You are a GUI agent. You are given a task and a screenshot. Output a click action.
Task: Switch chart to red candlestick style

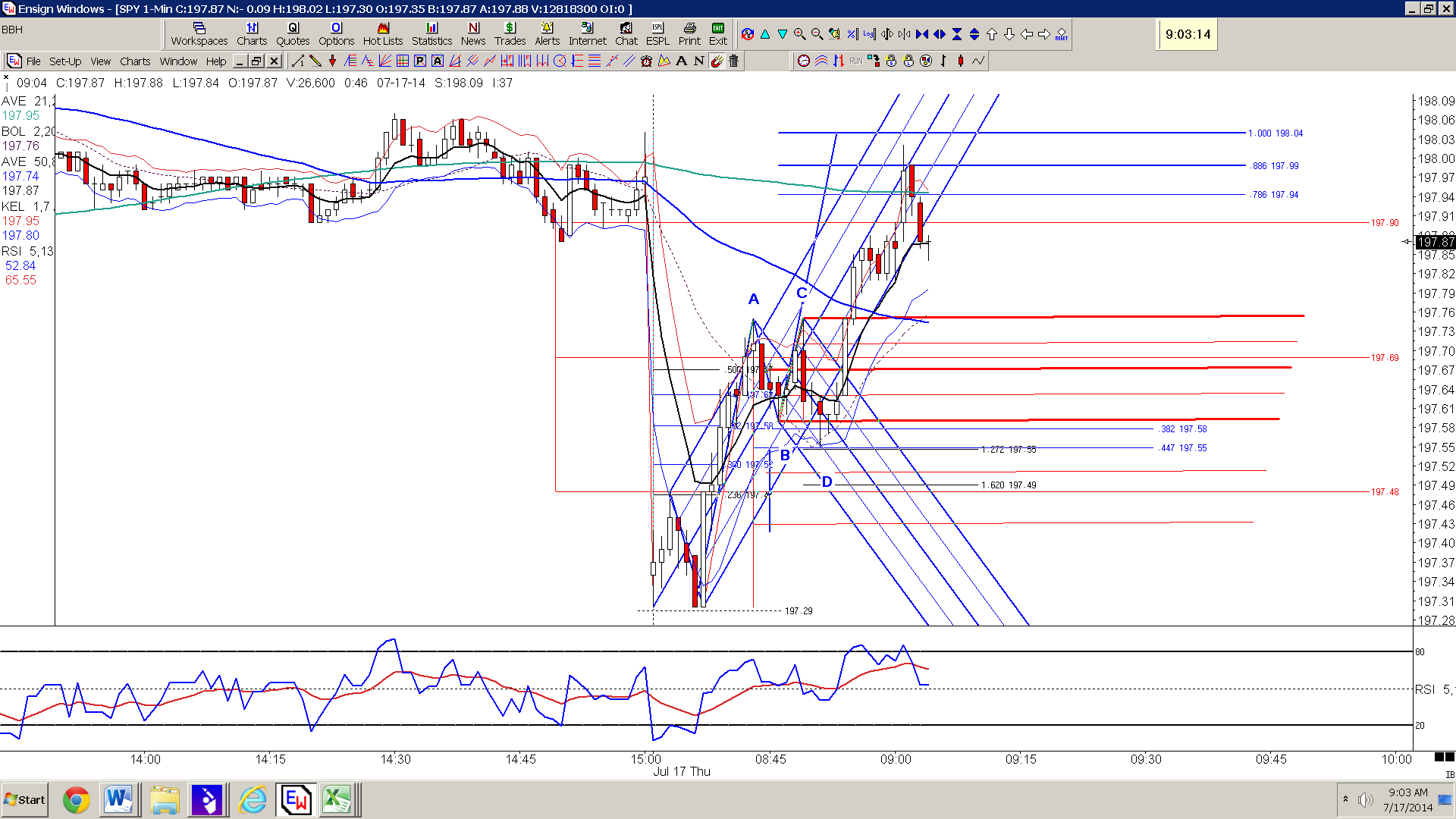pos(961,61)
